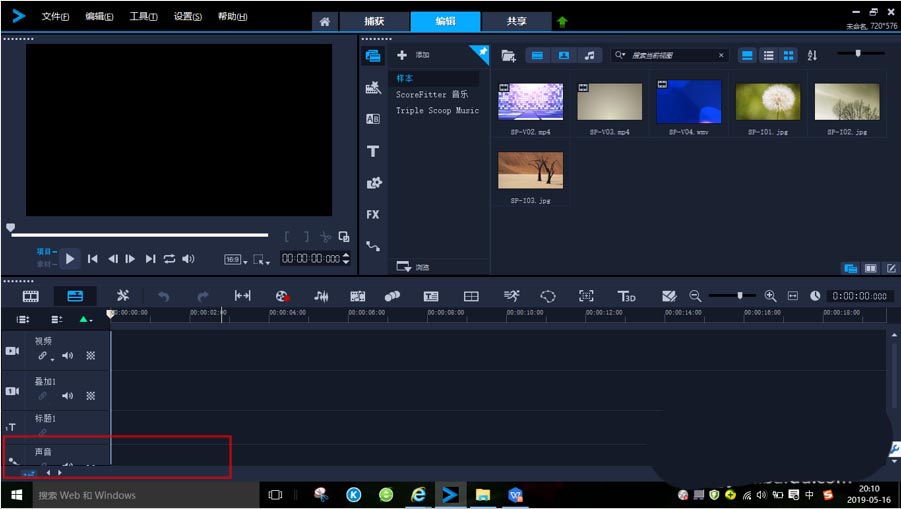Open the customize toolbar tools icon
The height and width of the screenshot is (509, 901).
[x=123, y=296]
